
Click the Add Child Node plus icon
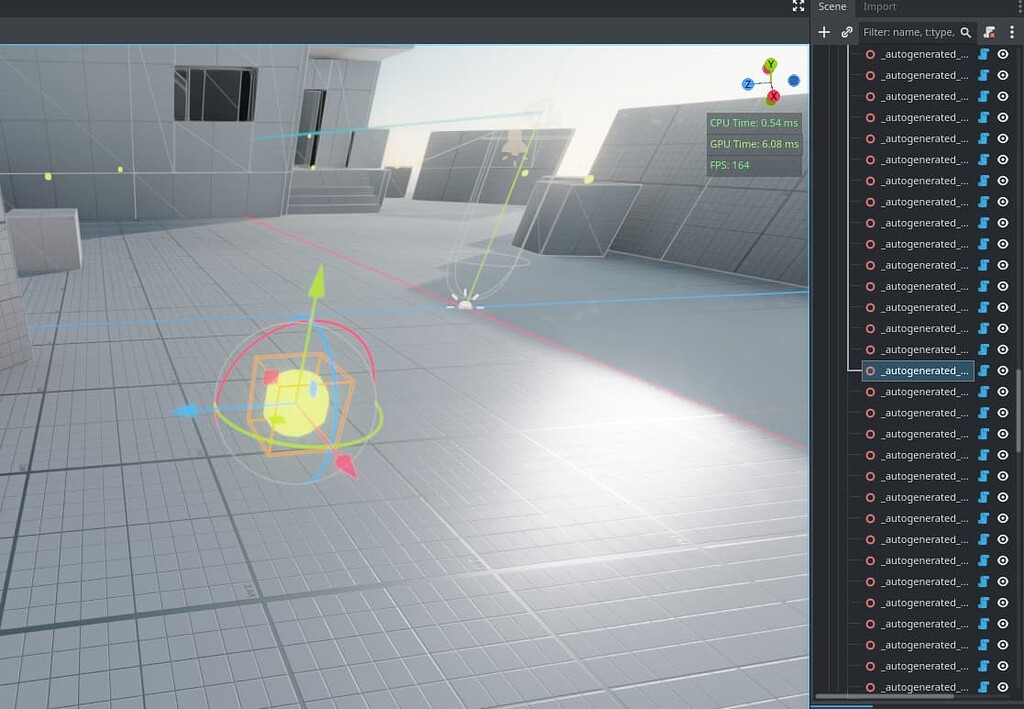pos(824,31)
